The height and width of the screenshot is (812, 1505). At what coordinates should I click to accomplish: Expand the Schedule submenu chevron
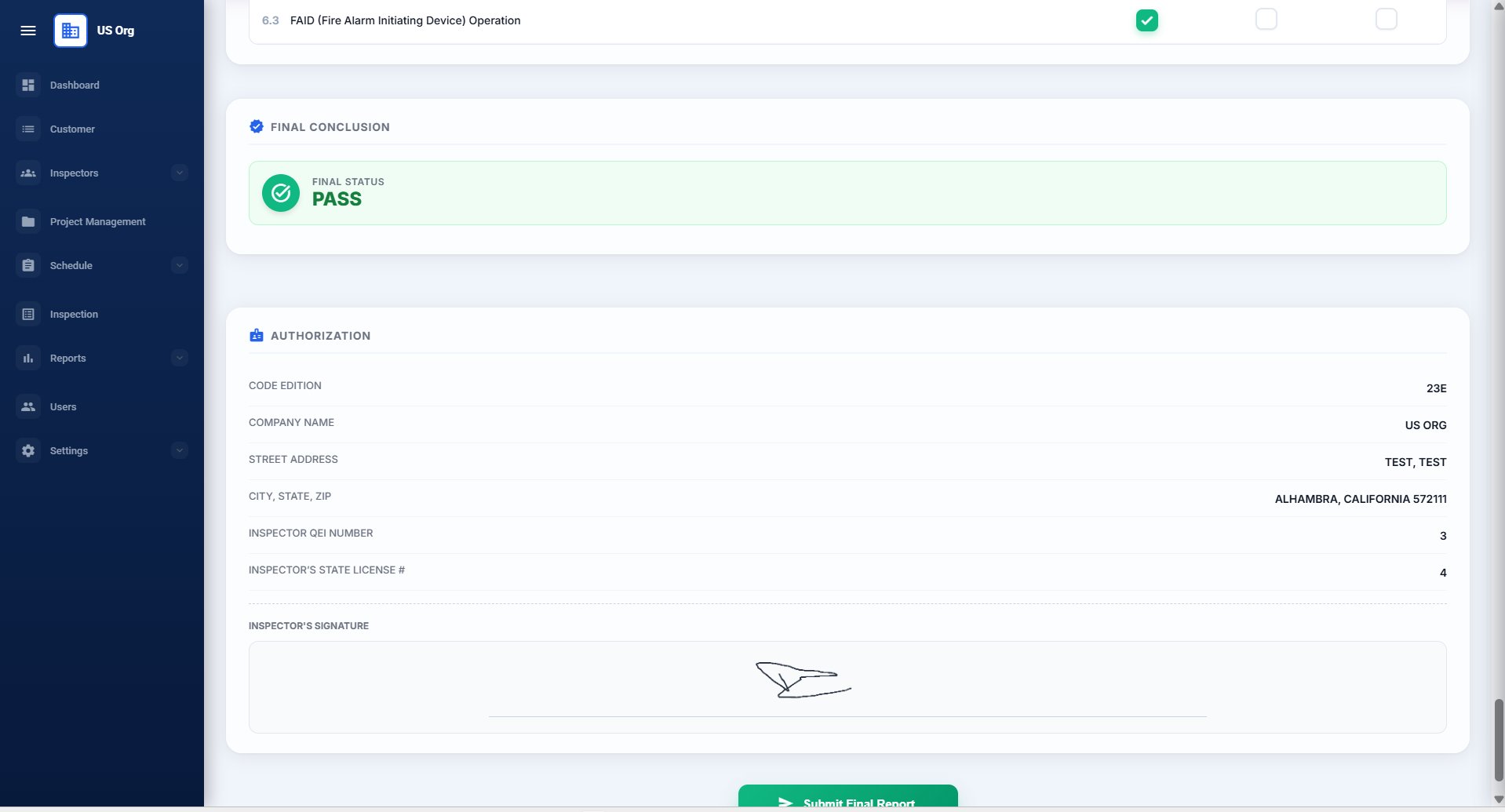pyautogui.click(x=180, y=265)
